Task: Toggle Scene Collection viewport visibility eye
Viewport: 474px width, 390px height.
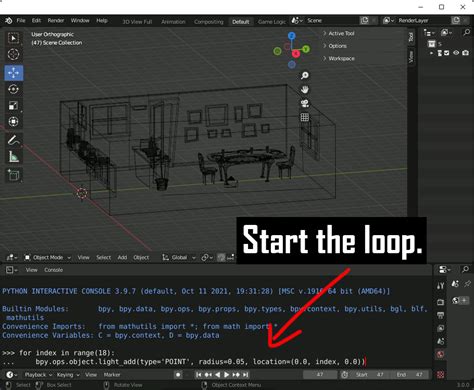Action: tap(456, 53)
